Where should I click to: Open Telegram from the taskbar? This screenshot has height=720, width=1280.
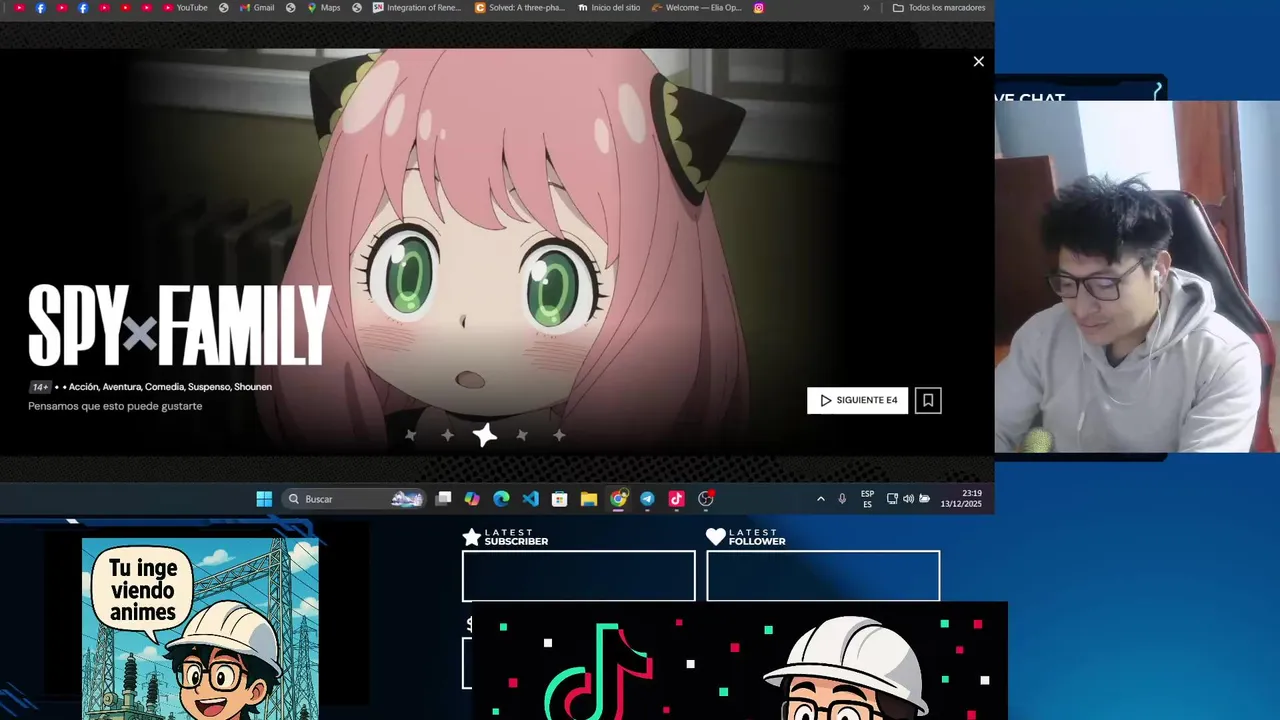pos(647,499)
